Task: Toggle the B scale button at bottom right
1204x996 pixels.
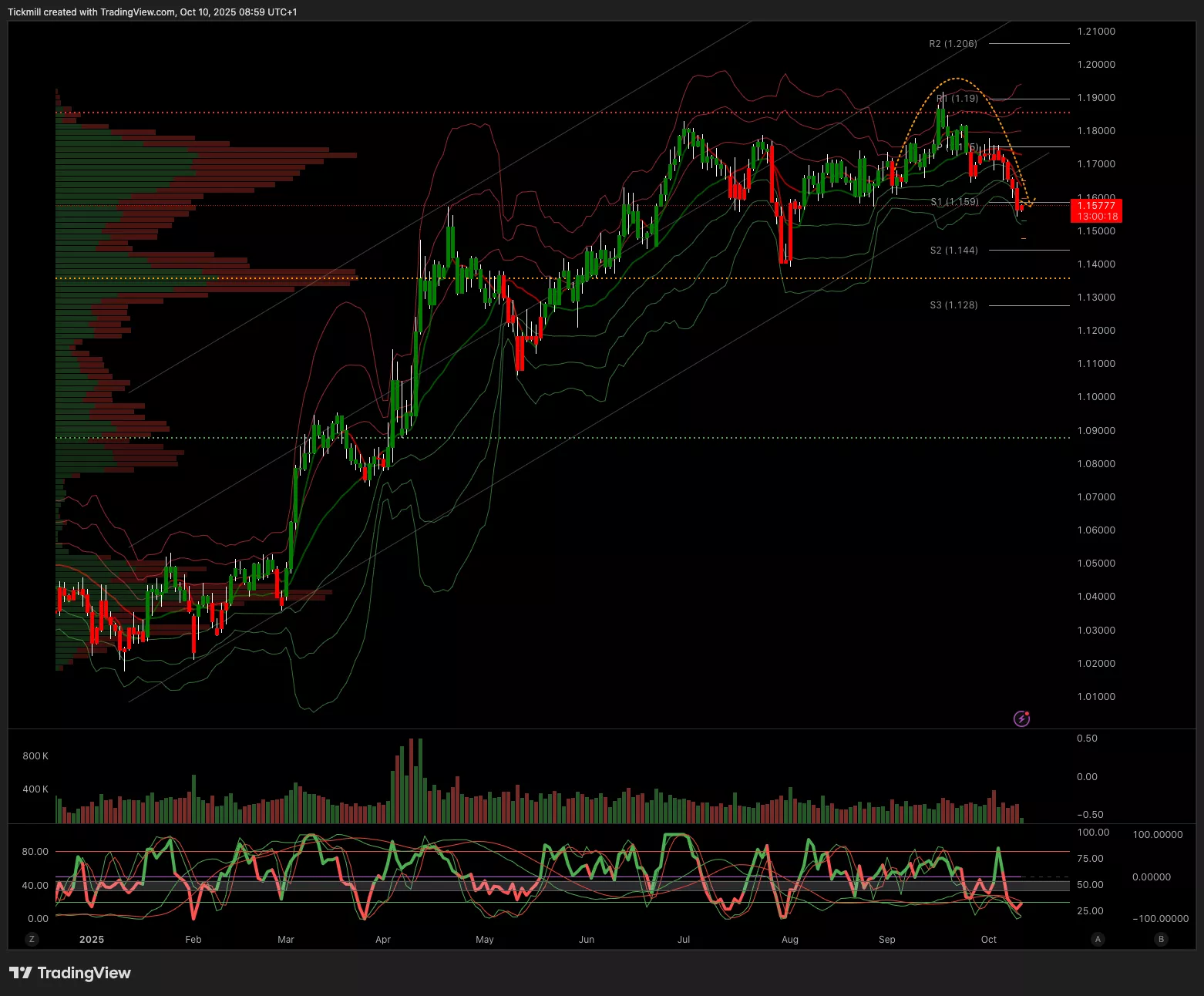Action: coord(1161,939)
